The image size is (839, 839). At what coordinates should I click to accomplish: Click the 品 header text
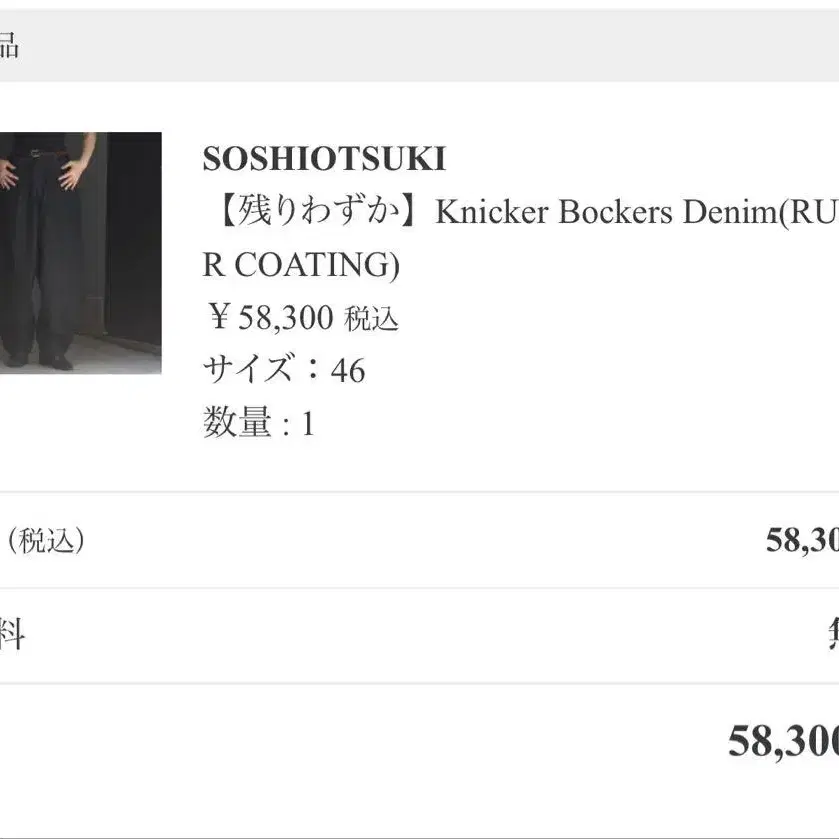point(9,45)
